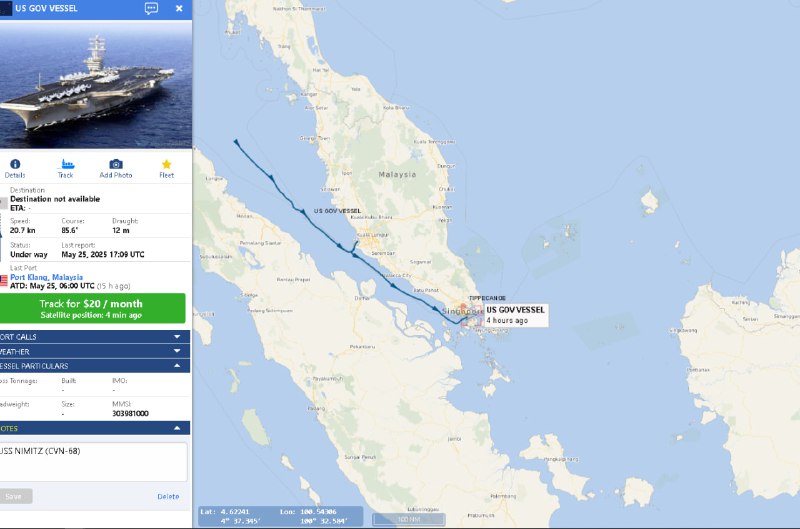Save the vessel note
This screenshot has width=800, height=529.
click(15, 496)
